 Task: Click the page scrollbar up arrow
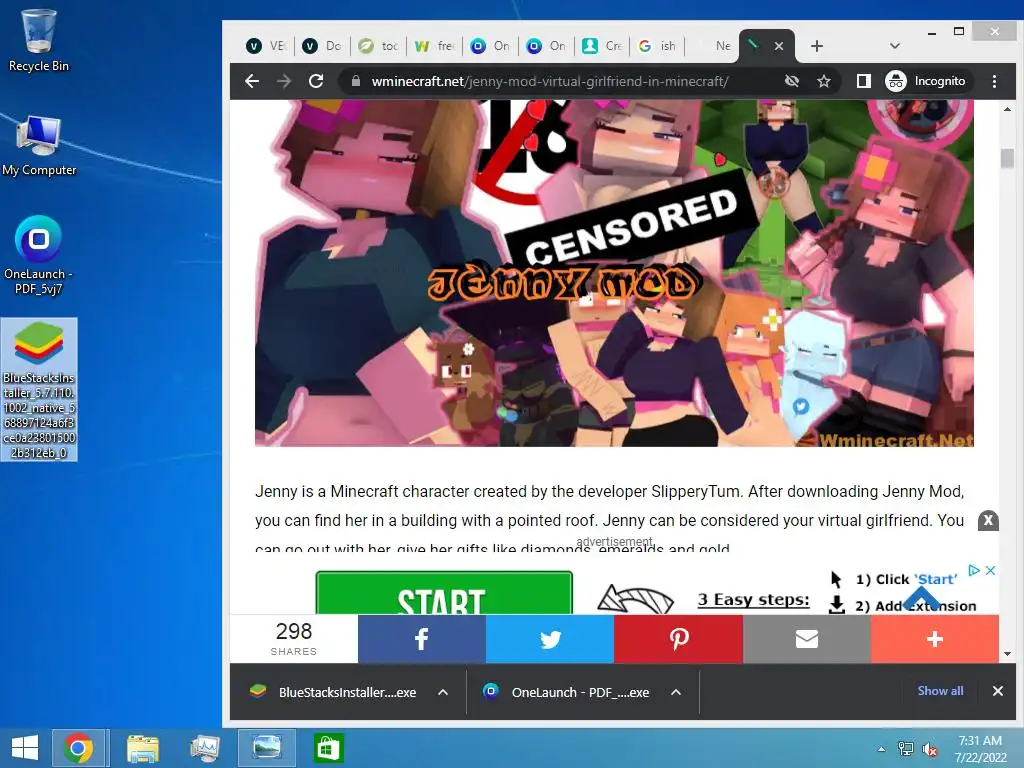(x=1007, y=109)
